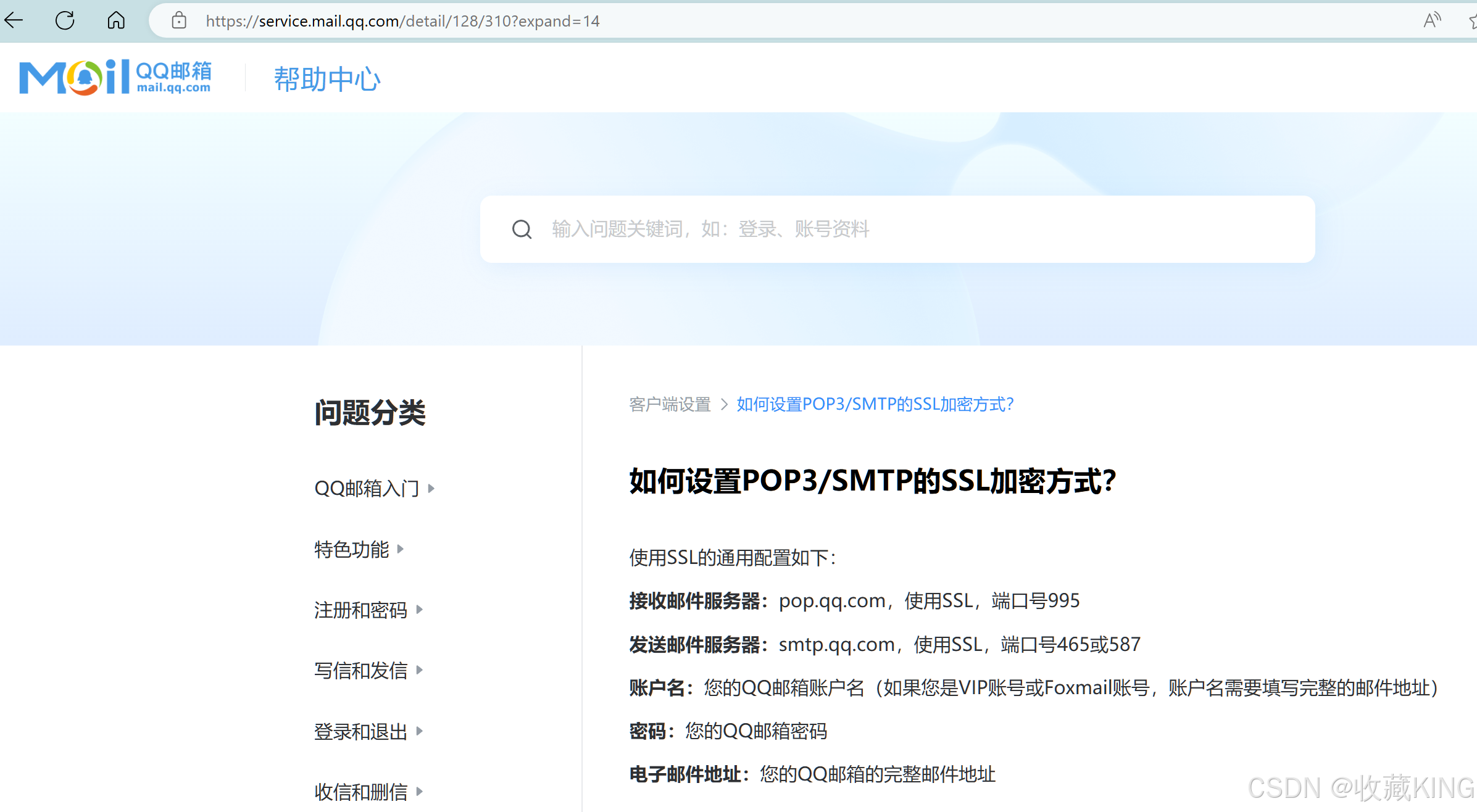This screenshot has width=1477, height=812.
Task: Click the favorites star icon
Action: pyautogui.click(x=1473, y=20)
